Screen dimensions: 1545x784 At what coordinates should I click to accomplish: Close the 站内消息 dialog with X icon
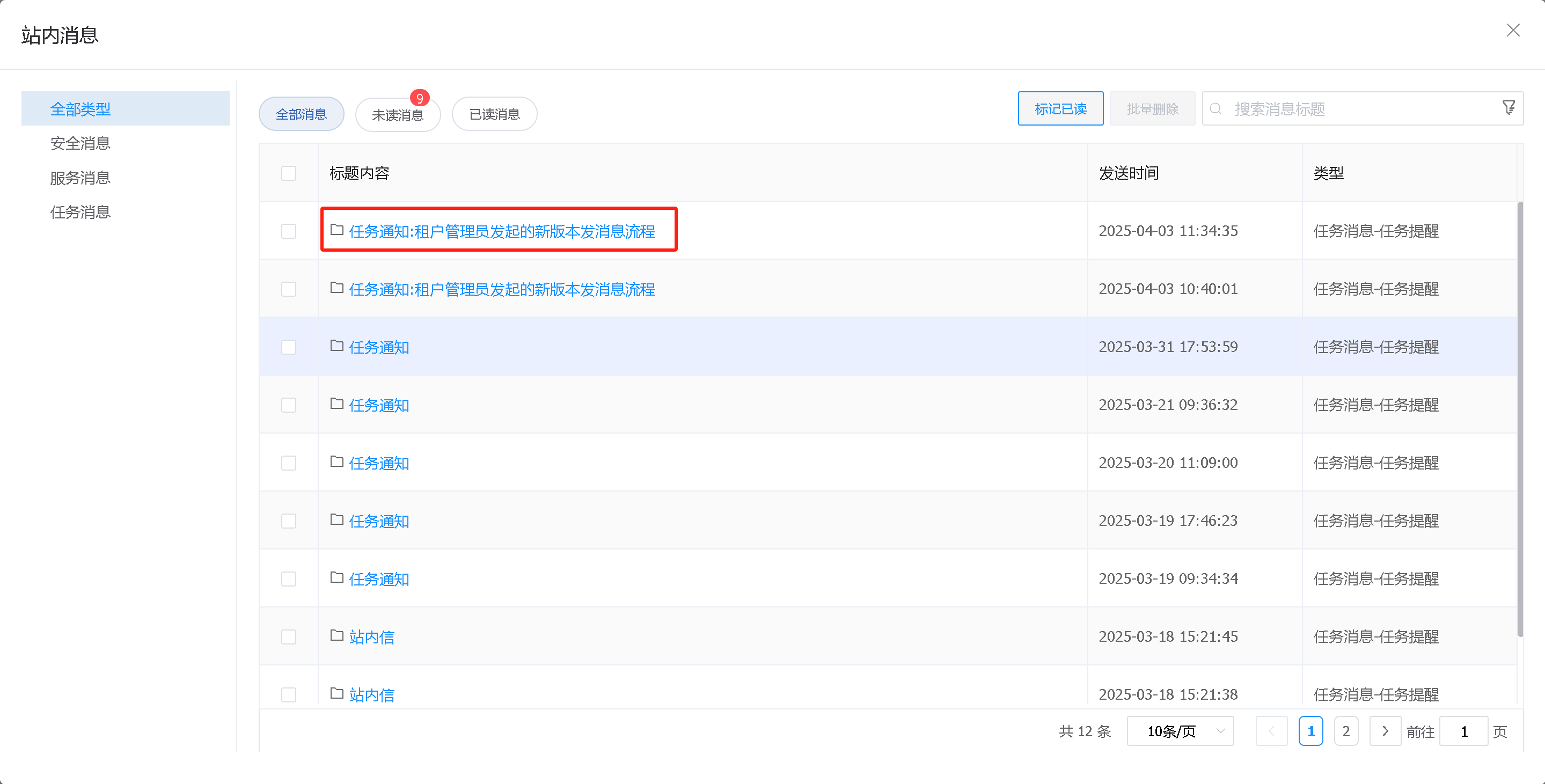1513,30
